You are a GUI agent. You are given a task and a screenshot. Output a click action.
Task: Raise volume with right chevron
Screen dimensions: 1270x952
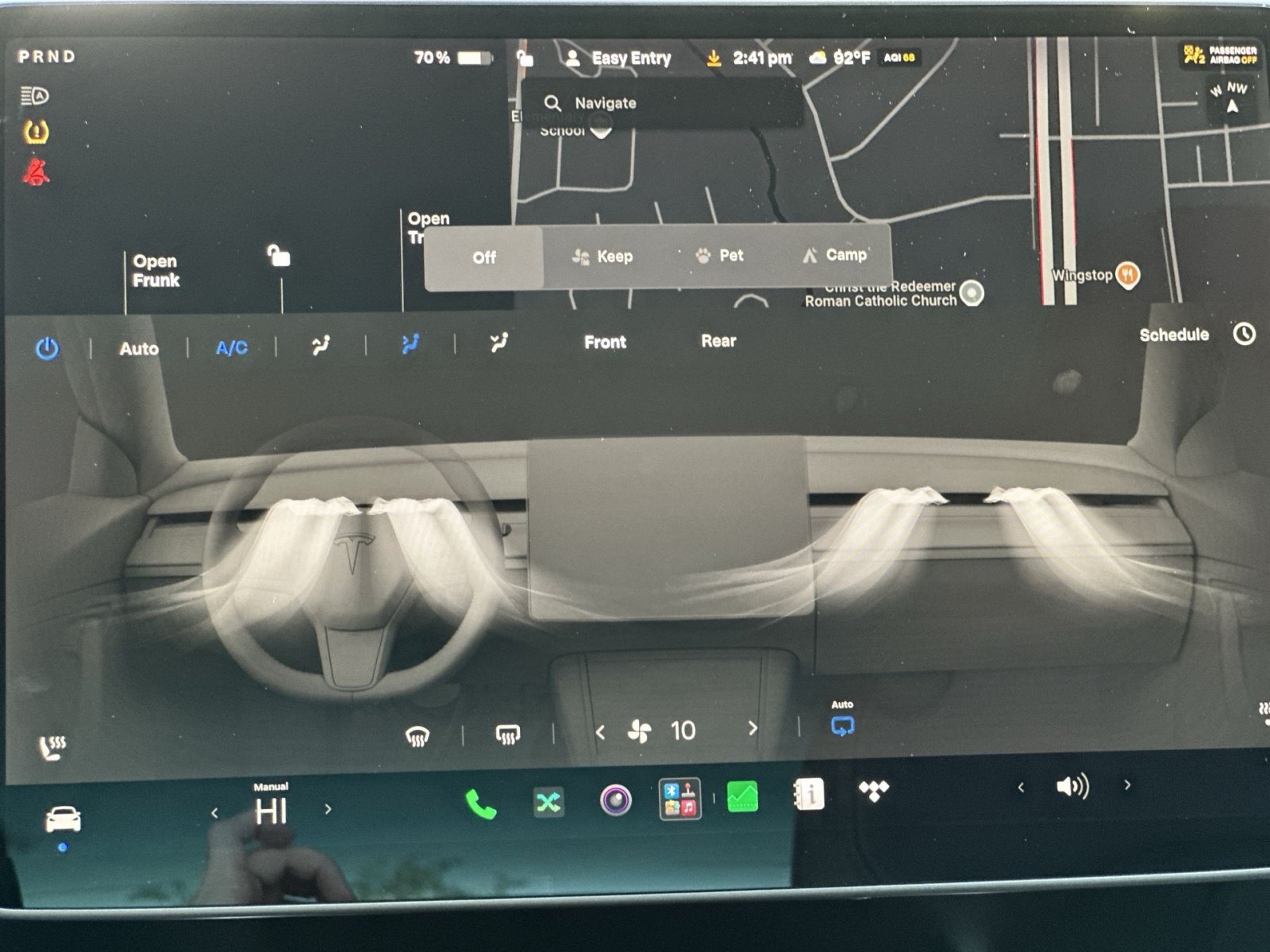[1127, 785]
